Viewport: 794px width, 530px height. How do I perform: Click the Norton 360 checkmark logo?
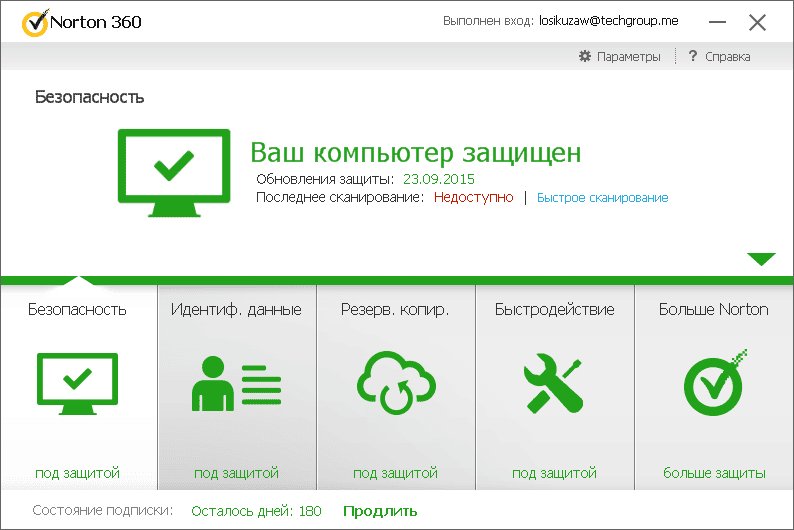click(35, 23)
